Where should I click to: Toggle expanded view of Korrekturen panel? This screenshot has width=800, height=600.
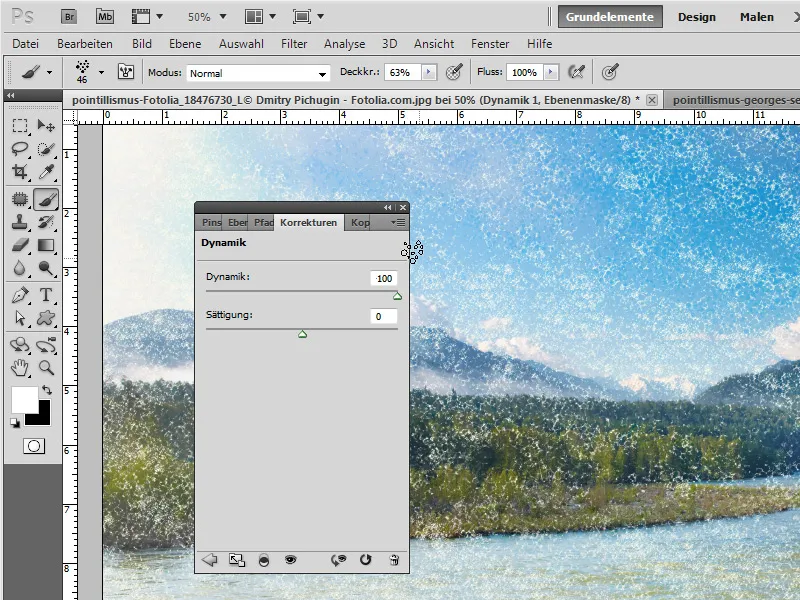coord(237,560)
